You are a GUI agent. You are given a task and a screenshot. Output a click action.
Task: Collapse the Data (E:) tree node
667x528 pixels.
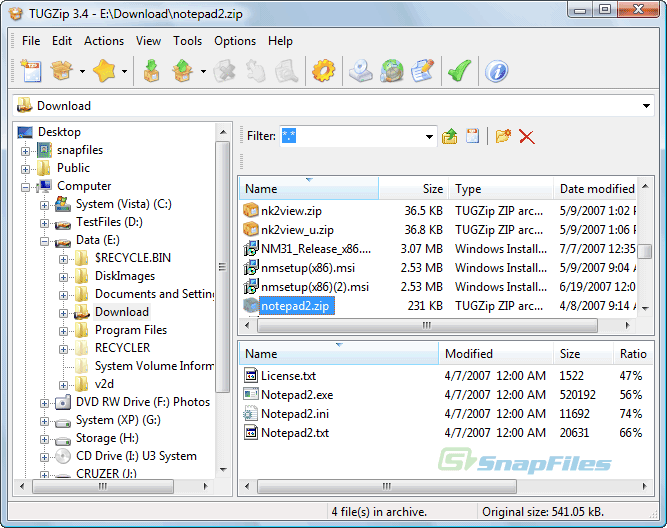click(44, 241)
